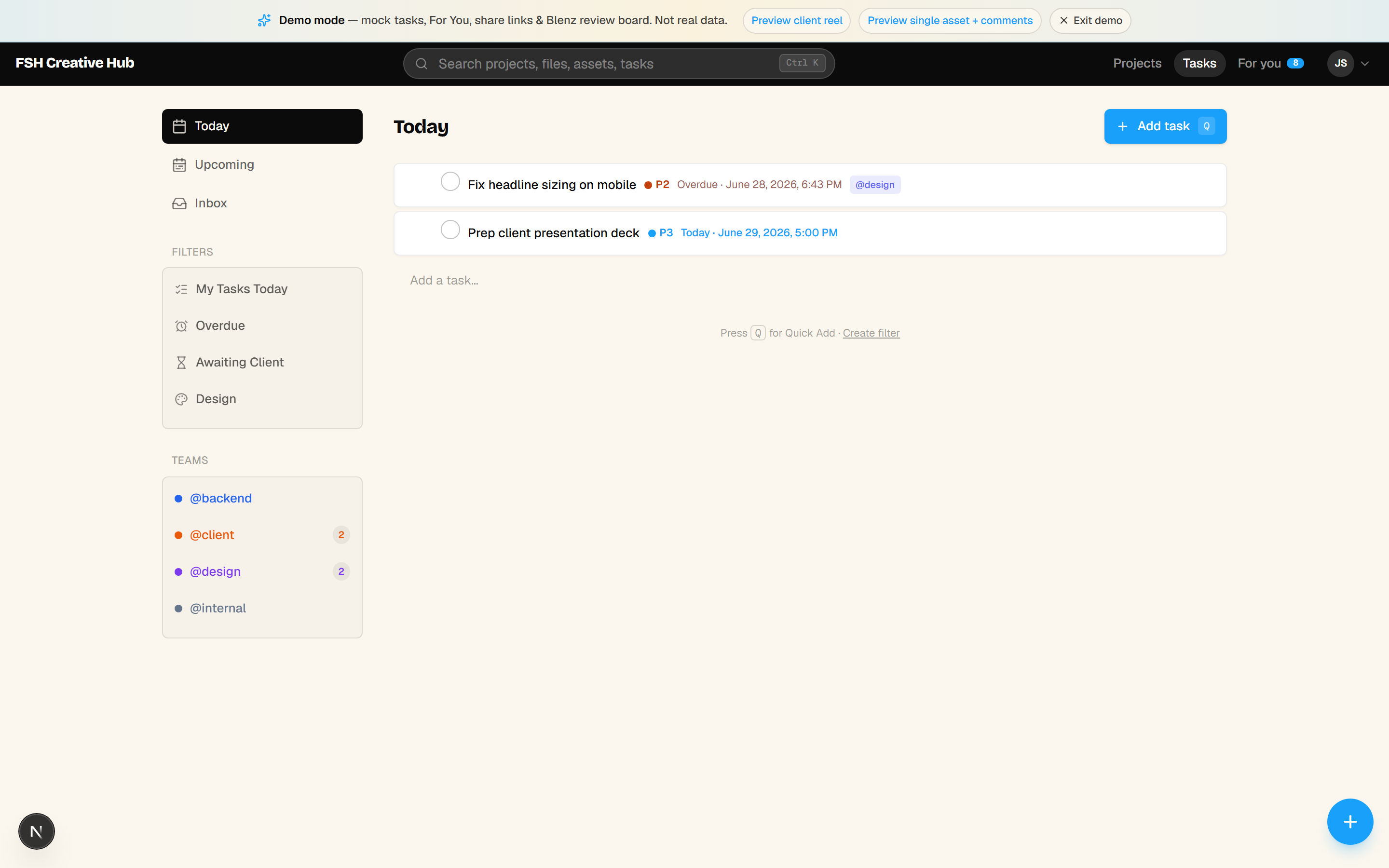The width and height of the screenshot is (1389, 868).
Task: Click the Ctrl K shortcut badge
Action: click(x=802, y=63)
